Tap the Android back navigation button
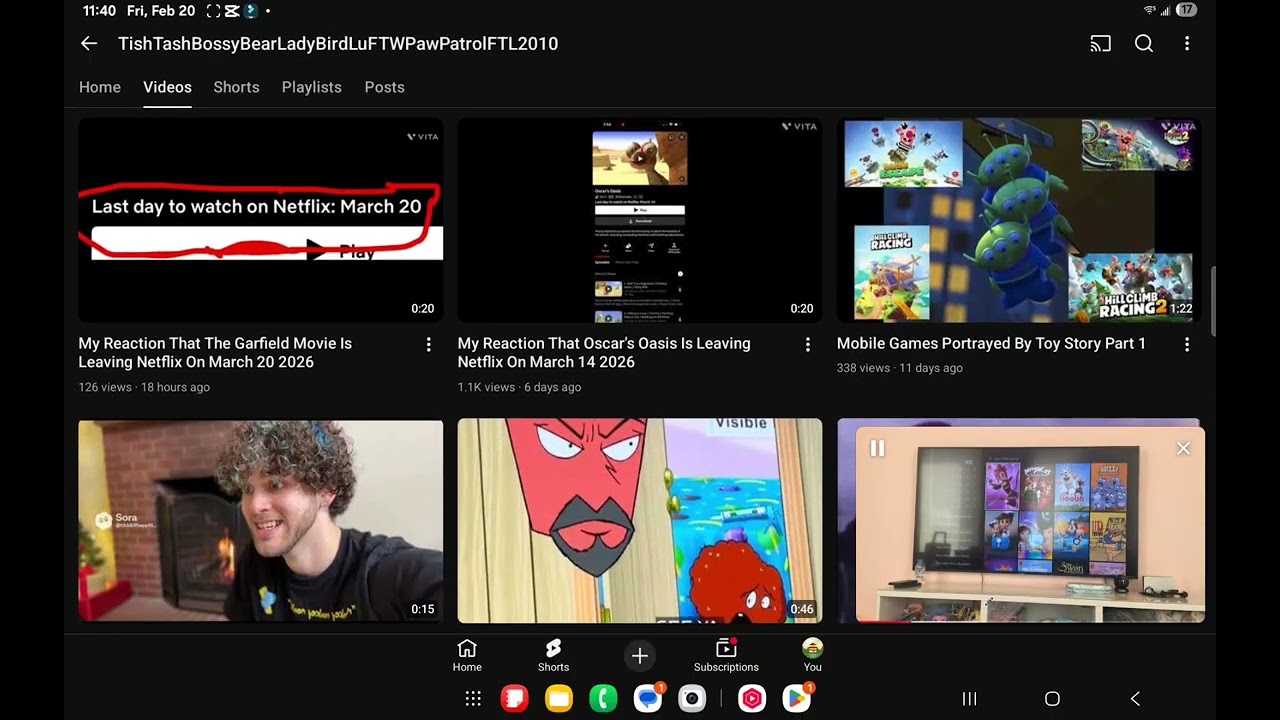The width and height of the screenshot is (1280, 720). pyautogui.click(x=1135, y=699)
